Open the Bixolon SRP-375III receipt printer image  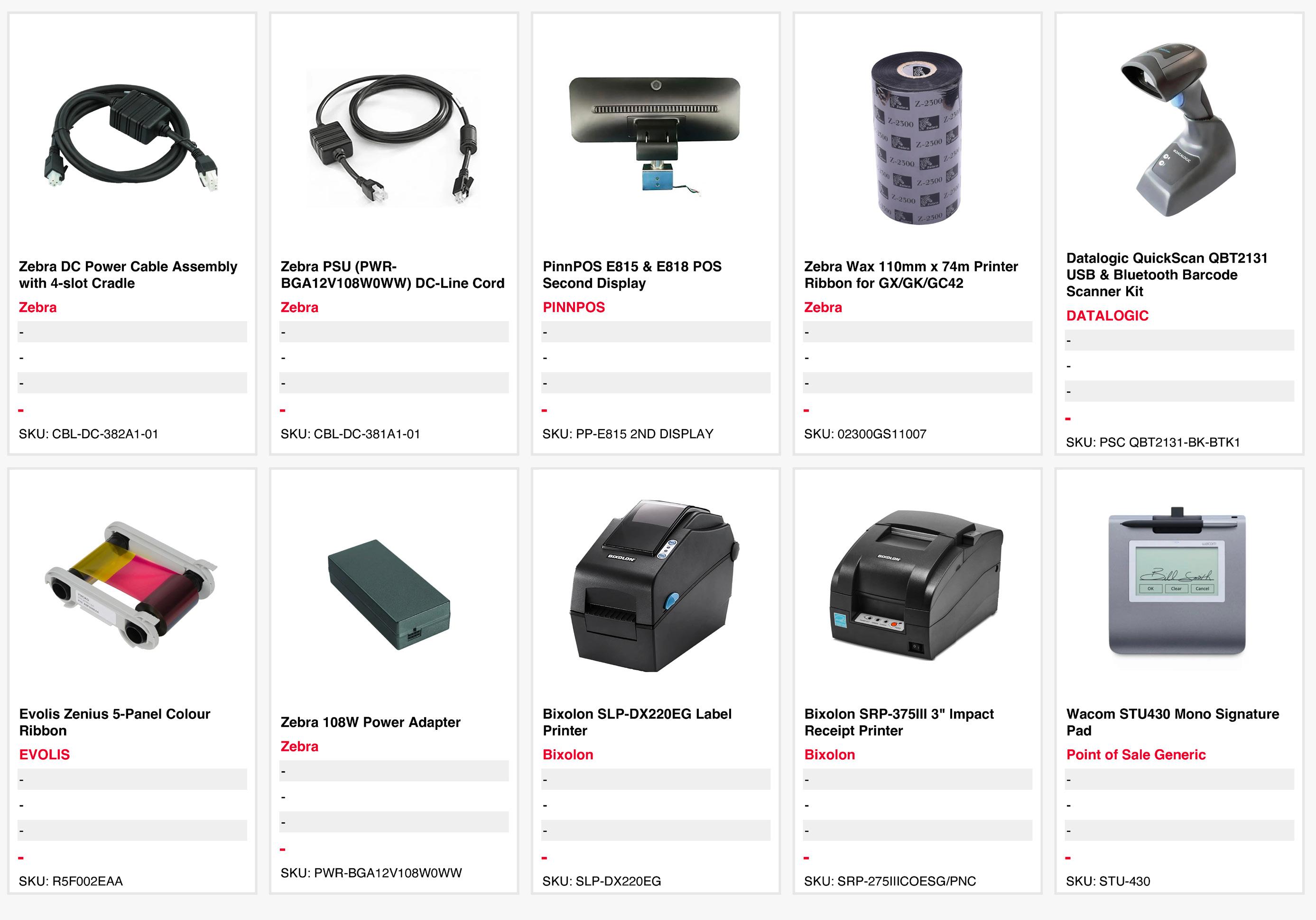(x=917, y=586)
